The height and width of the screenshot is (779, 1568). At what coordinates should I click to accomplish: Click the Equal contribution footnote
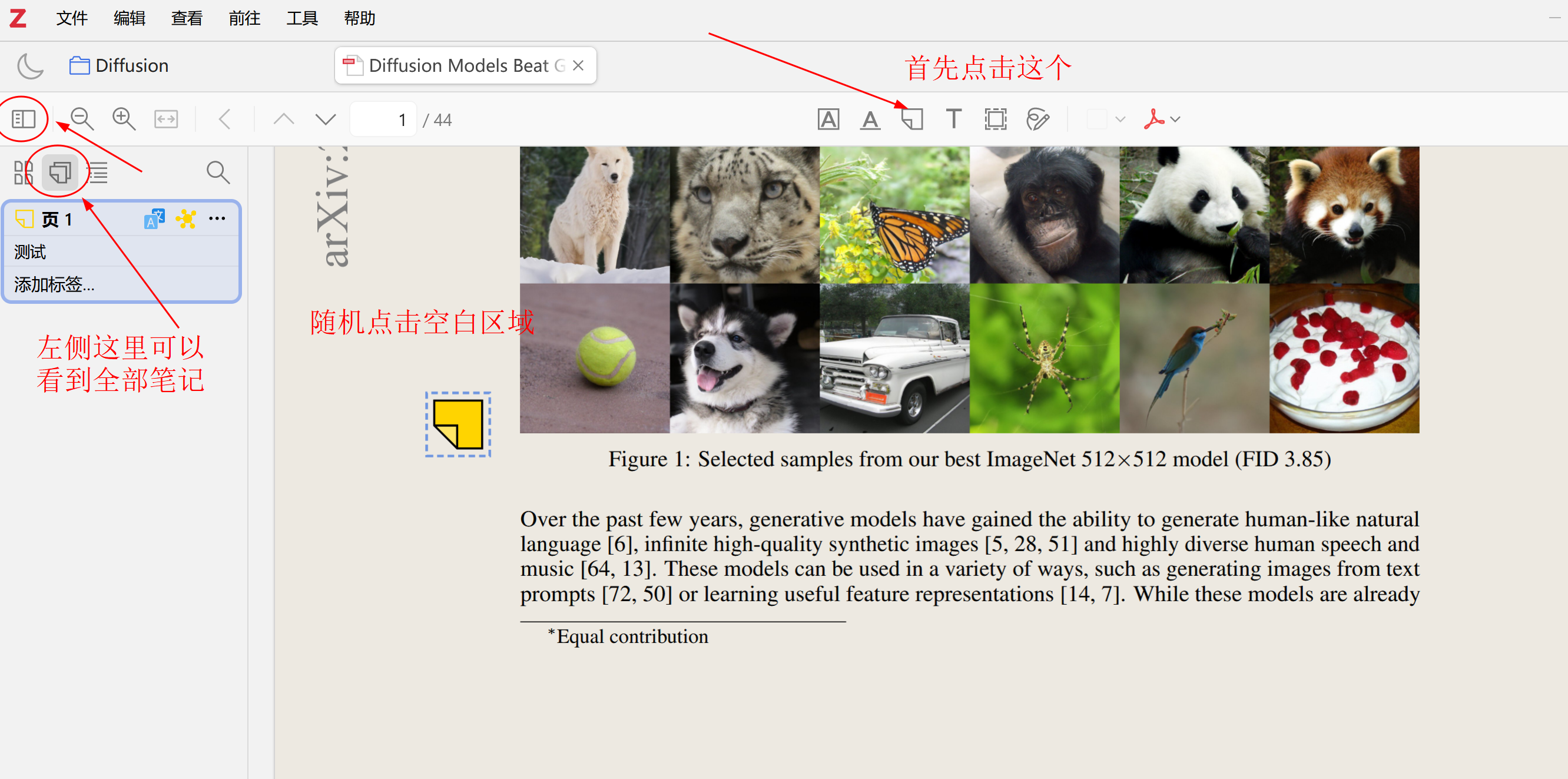(628, 637)
